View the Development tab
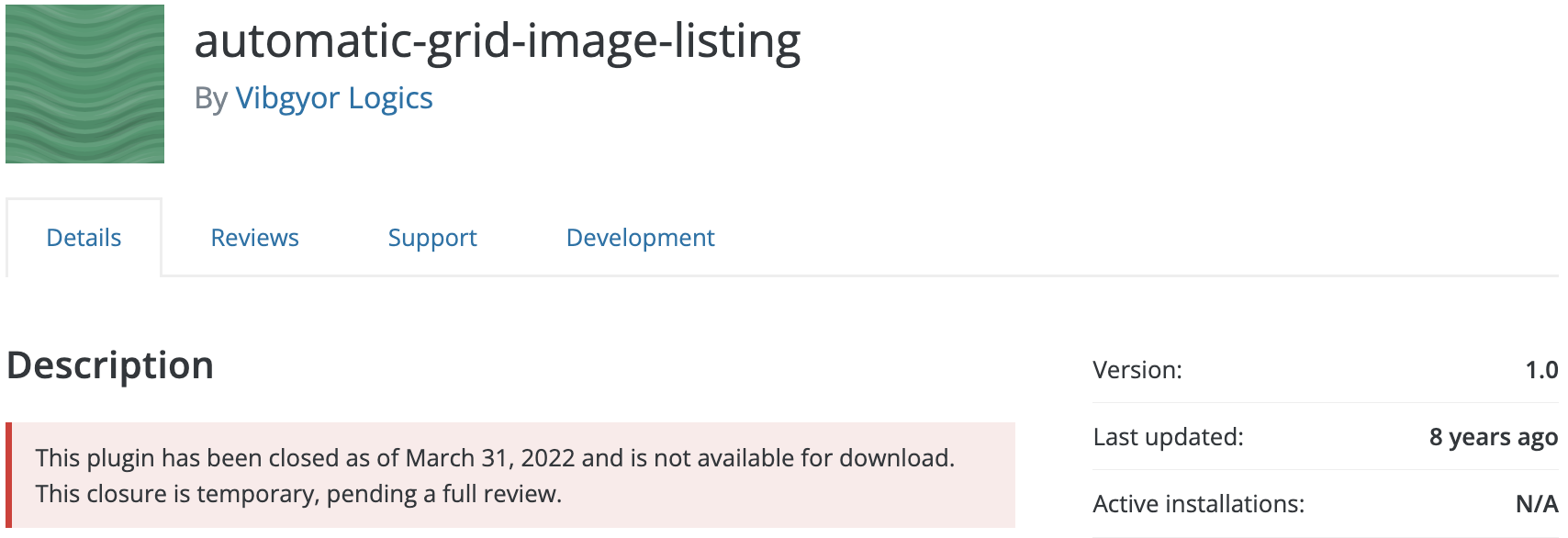This screenshot has width=1568, height=538. (640, 237)
